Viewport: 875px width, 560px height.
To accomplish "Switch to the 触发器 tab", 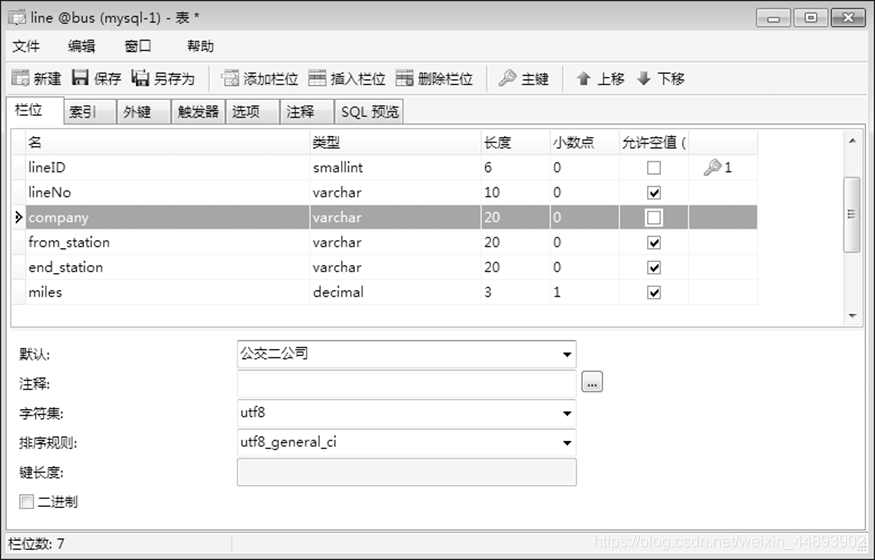I will pyautogui.click(x=198, y=112).
